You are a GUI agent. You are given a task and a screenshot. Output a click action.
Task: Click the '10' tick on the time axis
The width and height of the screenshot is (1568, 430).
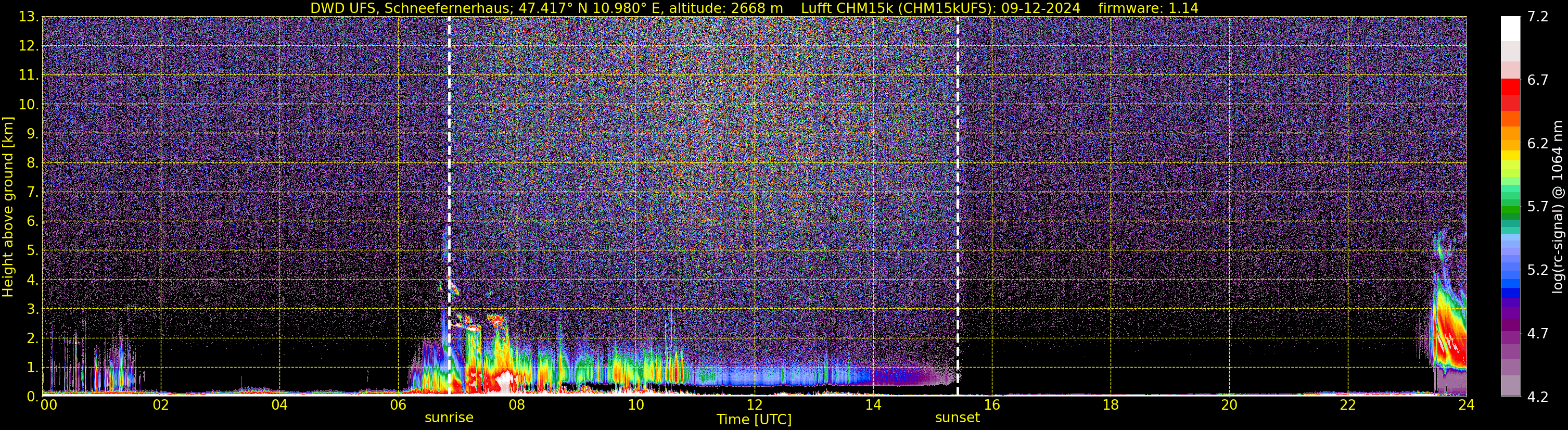(635, 405)
